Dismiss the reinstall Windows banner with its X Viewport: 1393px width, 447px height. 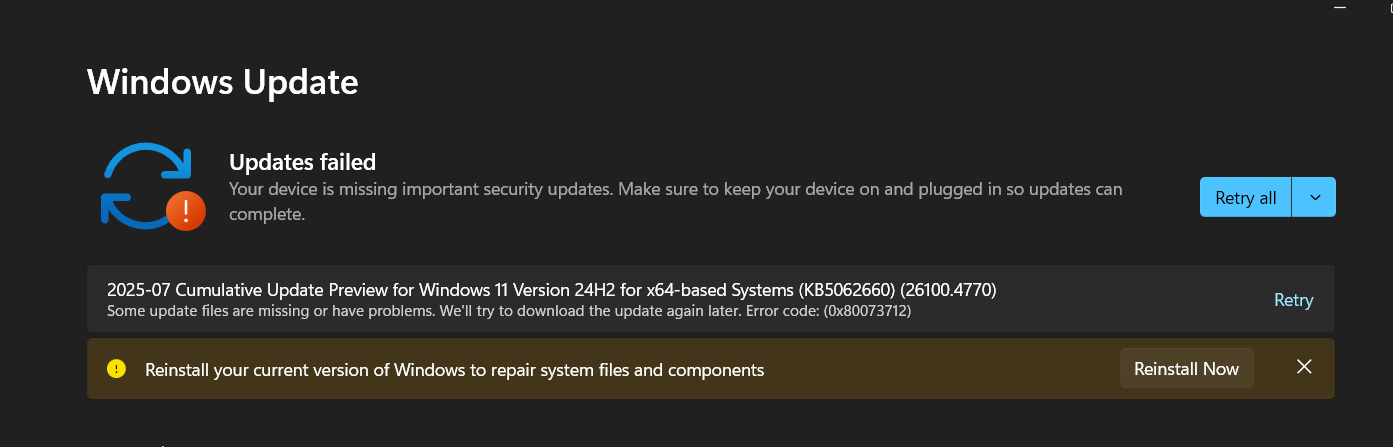1304,367
